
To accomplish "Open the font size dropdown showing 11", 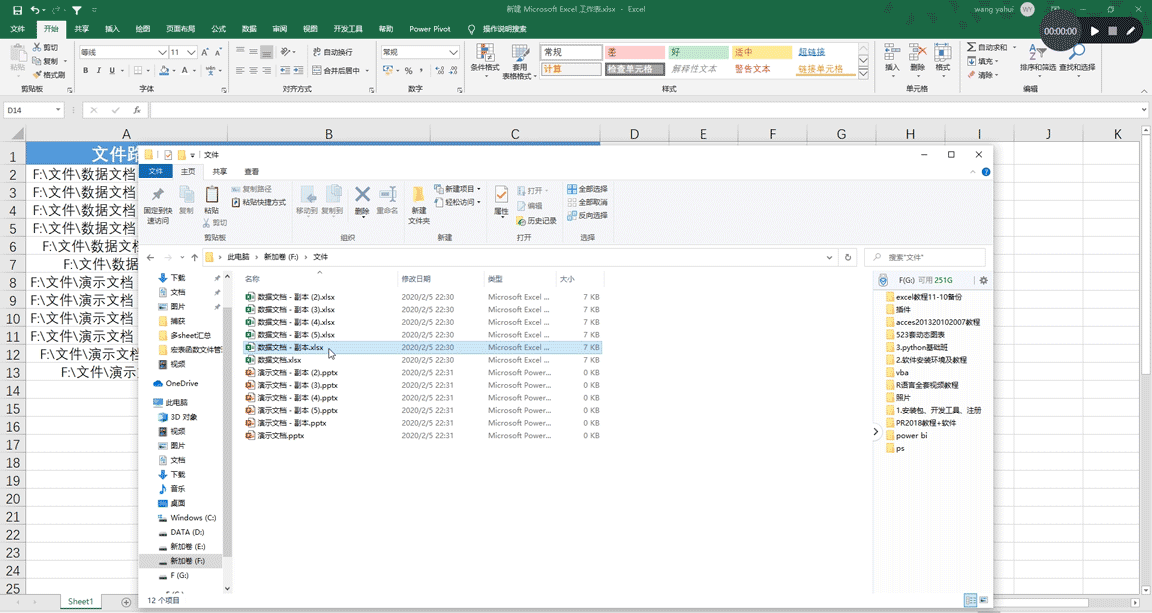I will (x=191, y=52).
